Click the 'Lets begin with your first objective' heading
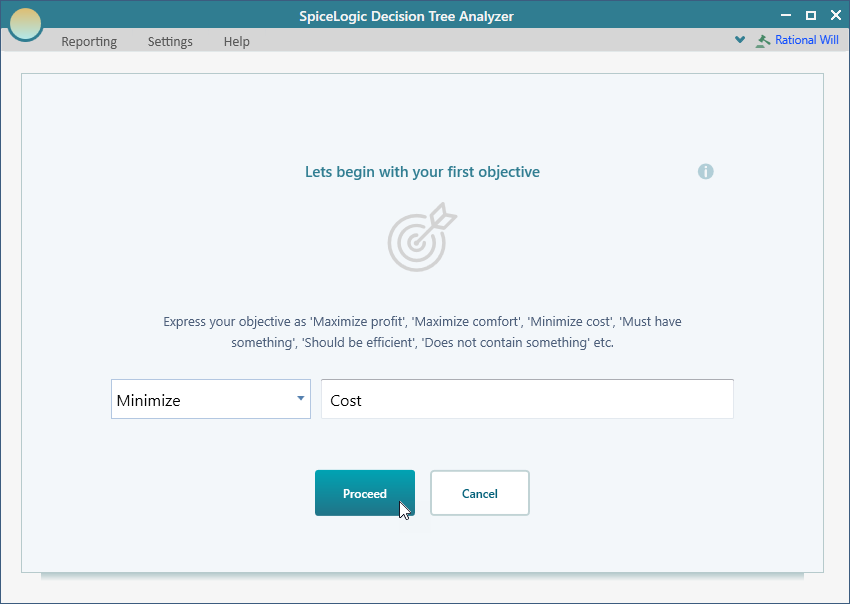Image resolution: width=850 pixels, height=604 pixels. 422,172
